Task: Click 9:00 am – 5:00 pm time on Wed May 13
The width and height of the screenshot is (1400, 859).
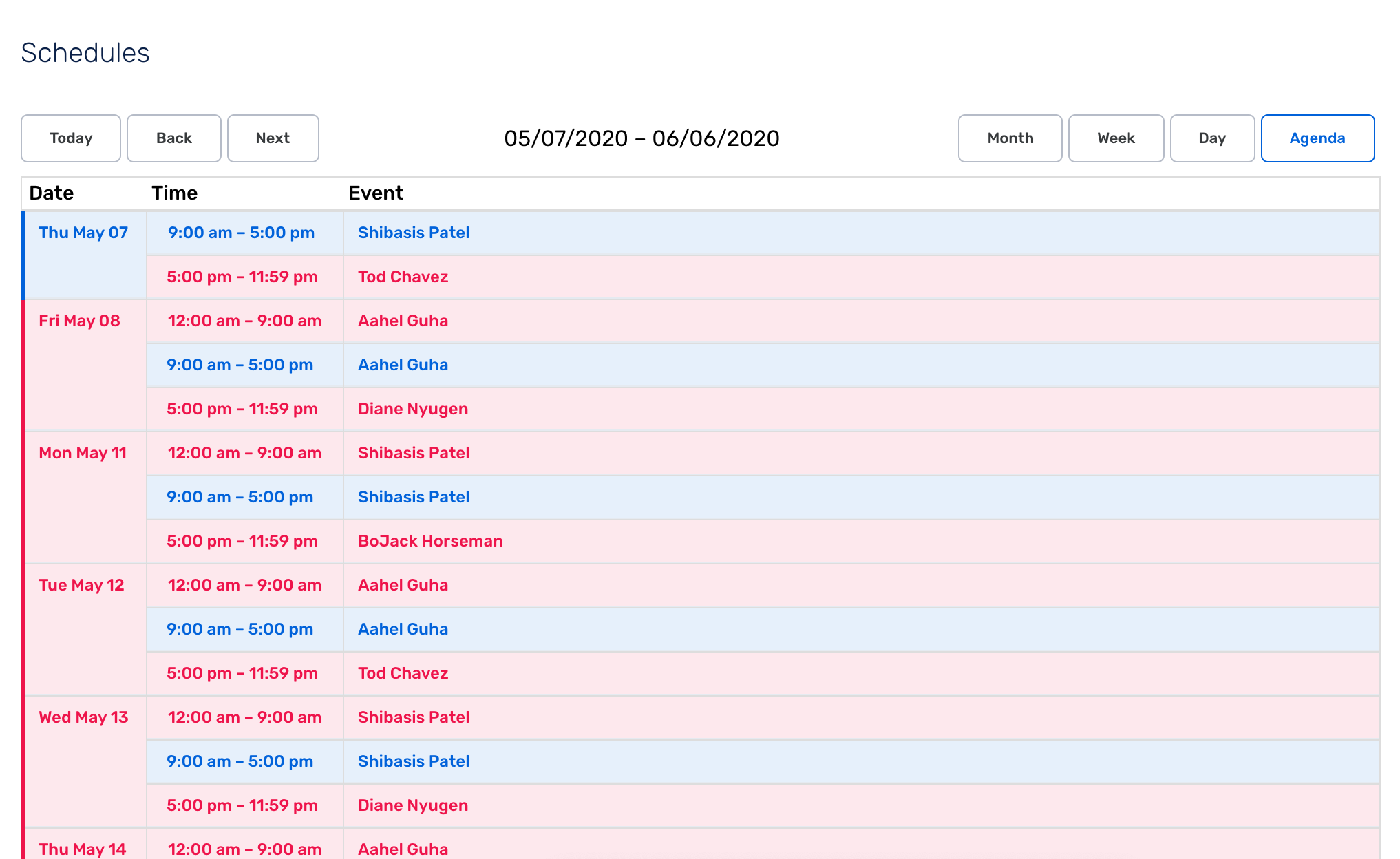Action: tap(245, 761)
